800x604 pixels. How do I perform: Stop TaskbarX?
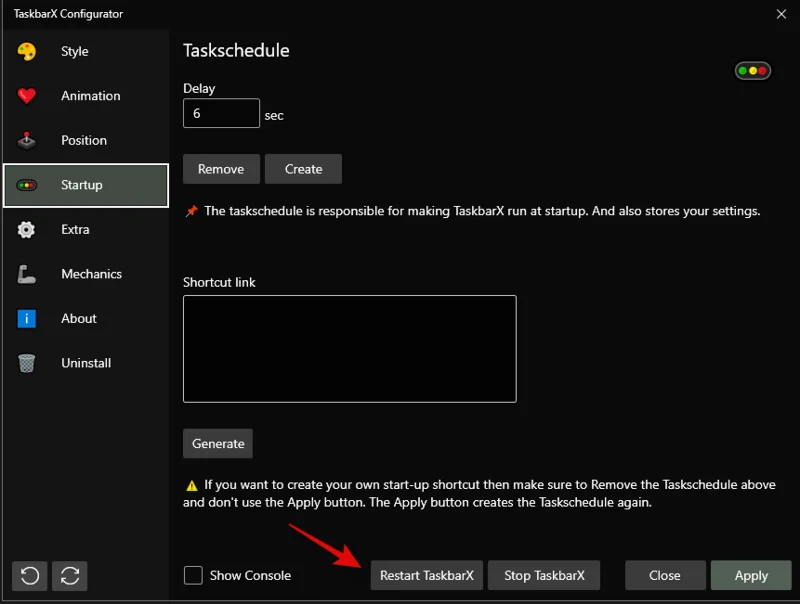pos(544,575)
